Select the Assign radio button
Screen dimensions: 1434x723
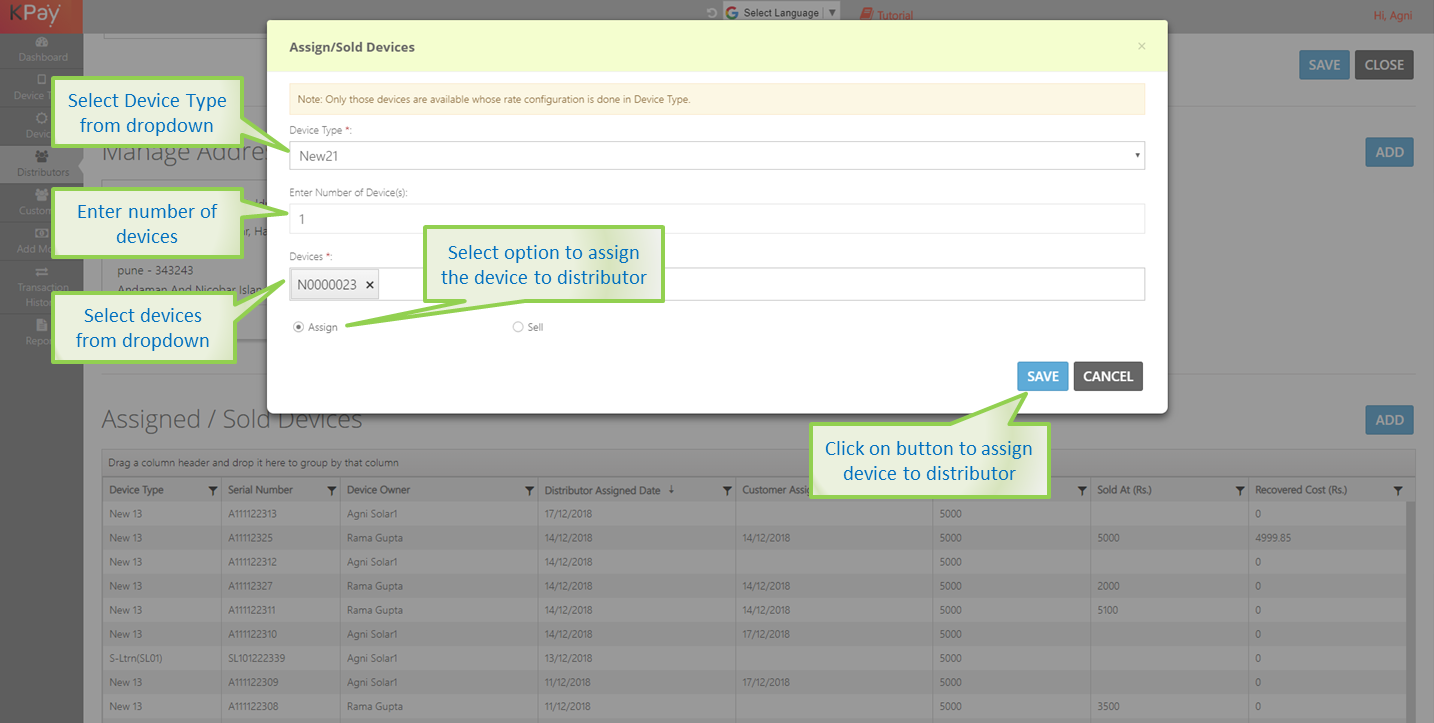coord(299,327)
